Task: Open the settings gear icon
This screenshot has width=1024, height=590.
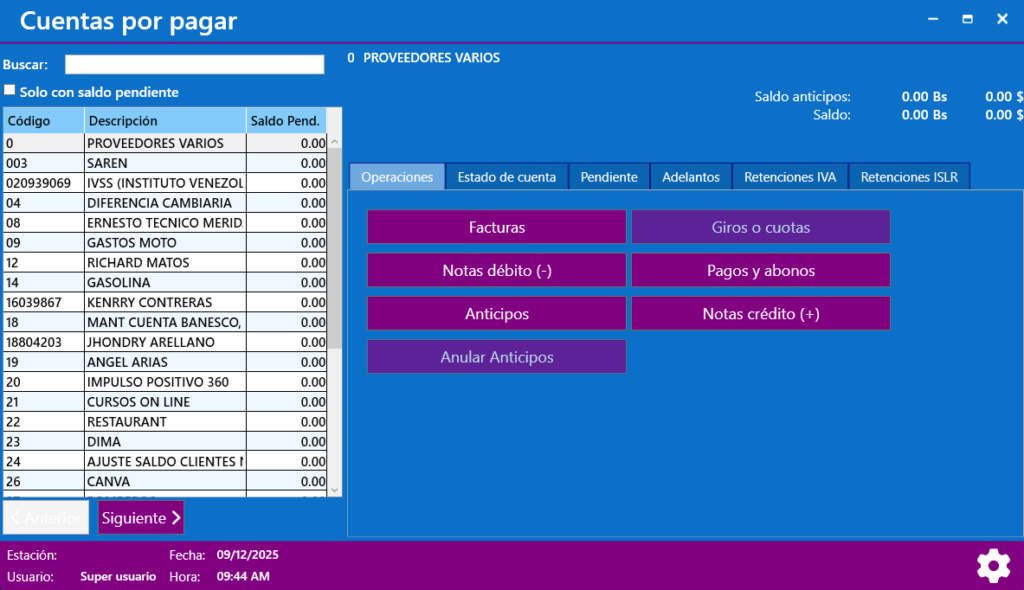Action: pos(992,566)
